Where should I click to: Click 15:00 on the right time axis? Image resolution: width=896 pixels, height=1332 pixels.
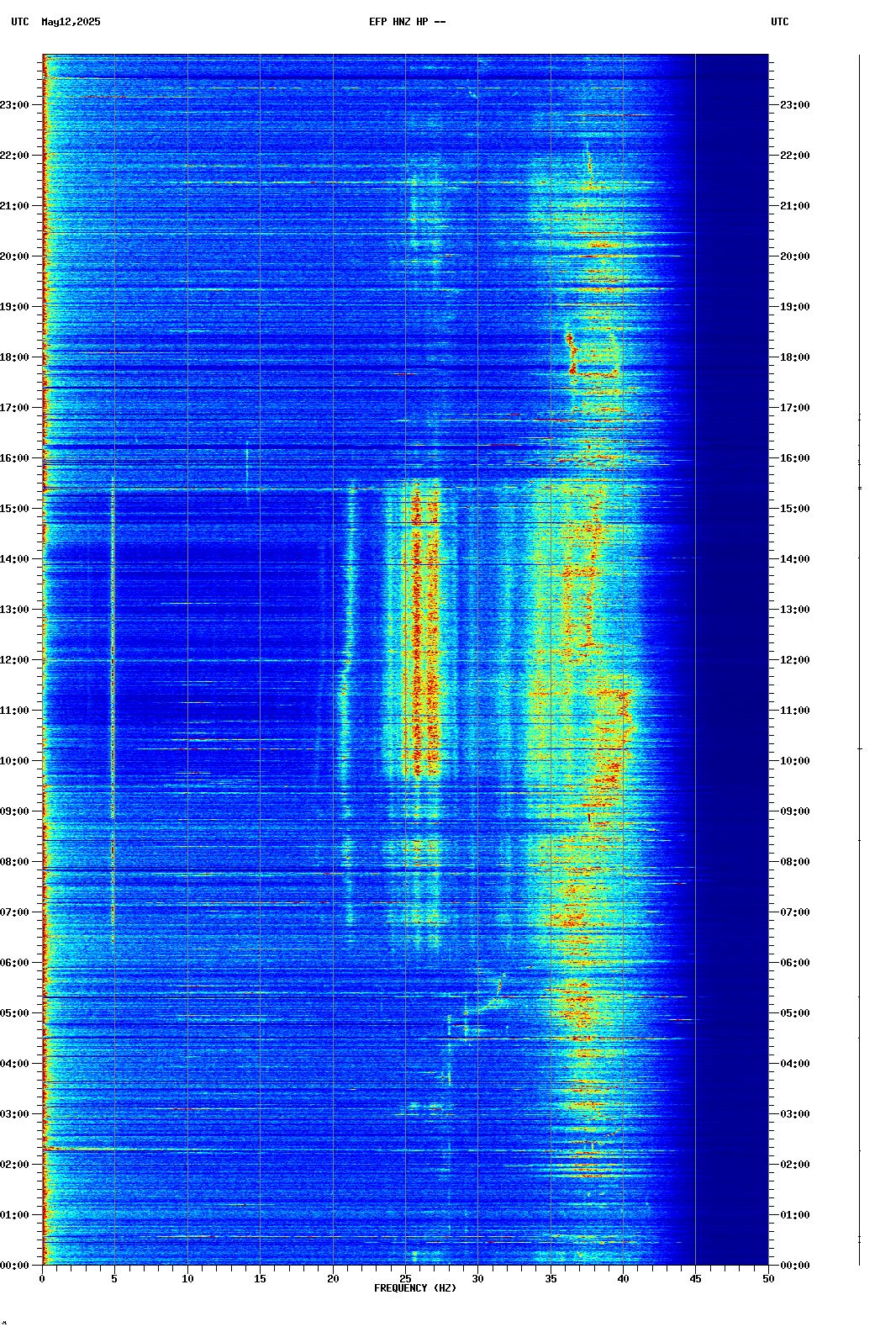[795, 509]
